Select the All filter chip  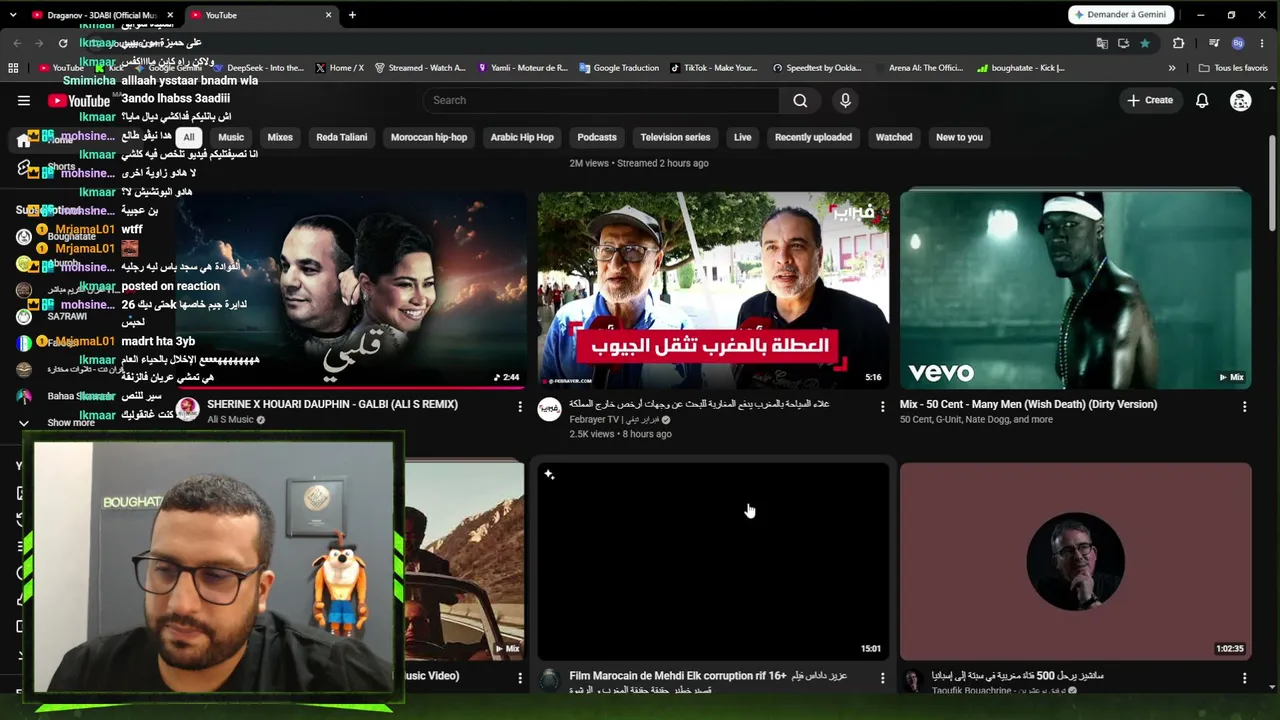[x=189, y=137]
